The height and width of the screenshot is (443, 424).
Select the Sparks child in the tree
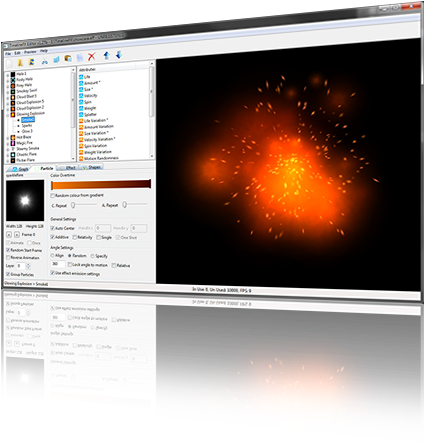point(27,126)
